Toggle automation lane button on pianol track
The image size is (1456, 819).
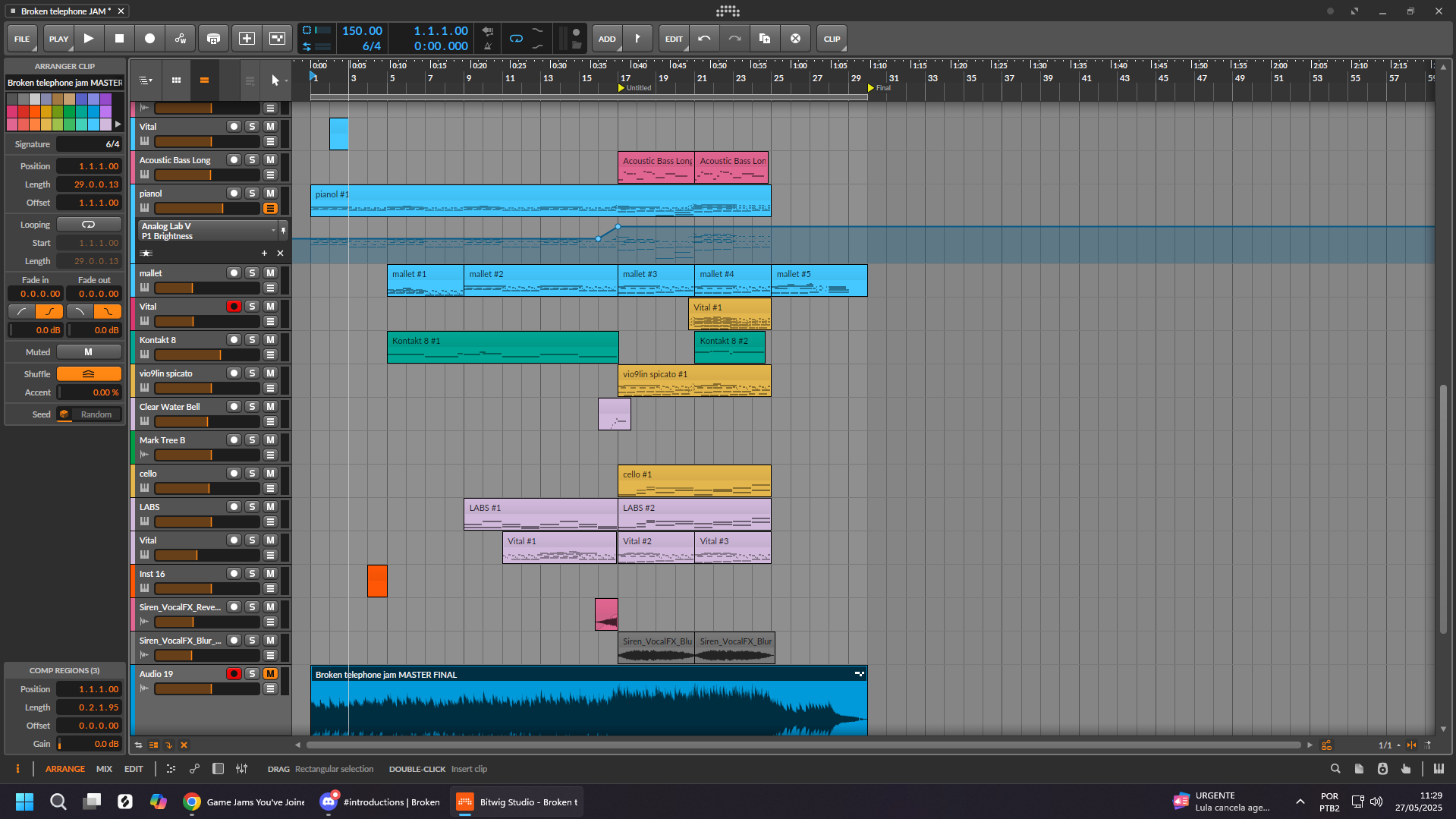[270, 208]
